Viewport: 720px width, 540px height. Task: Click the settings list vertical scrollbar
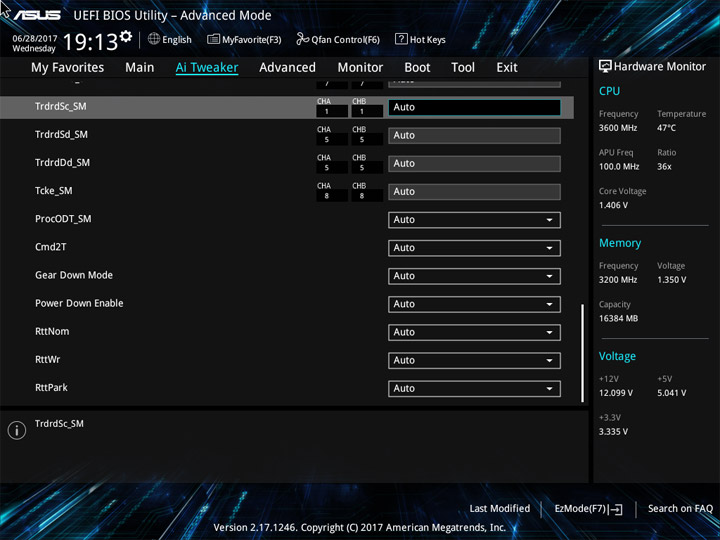583,353
